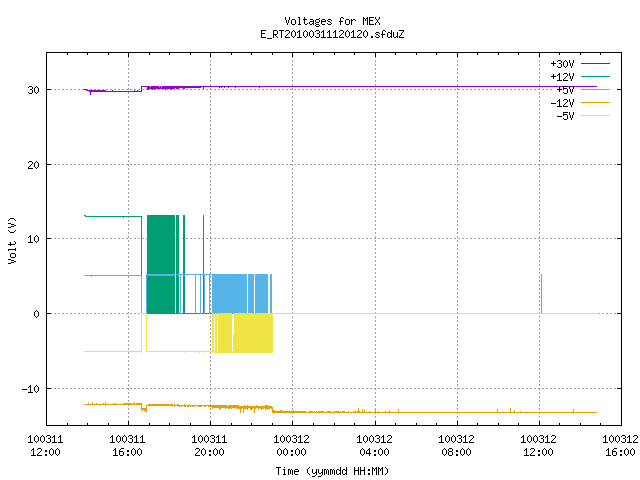This screenshot has width=640, height=480.
Task: Click the x-axis tick 100312 16:00
Action: (x=620, y=446)
